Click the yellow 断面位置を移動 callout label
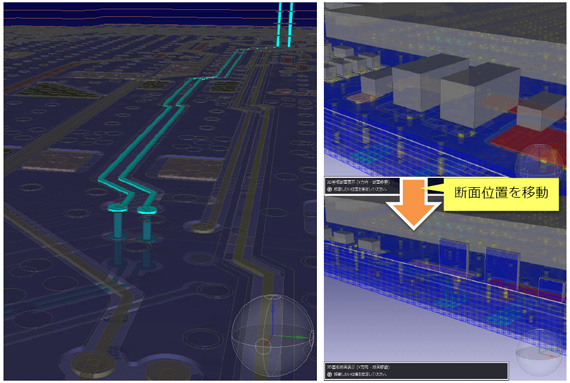Screen dimensions: 570x383 pyautogui.click(x=501, y=194)
